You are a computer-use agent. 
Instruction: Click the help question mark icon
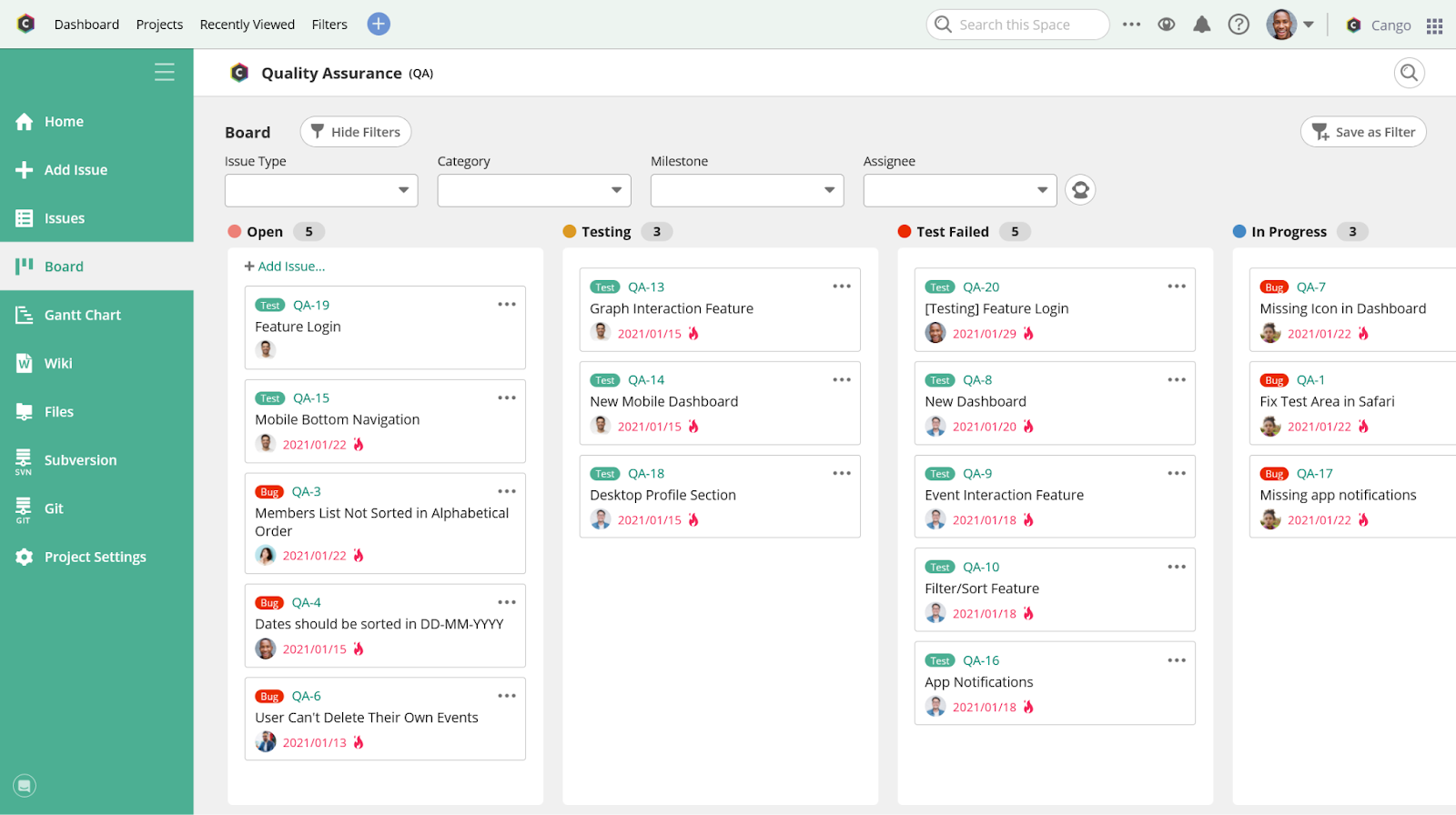pos(1239,25)
